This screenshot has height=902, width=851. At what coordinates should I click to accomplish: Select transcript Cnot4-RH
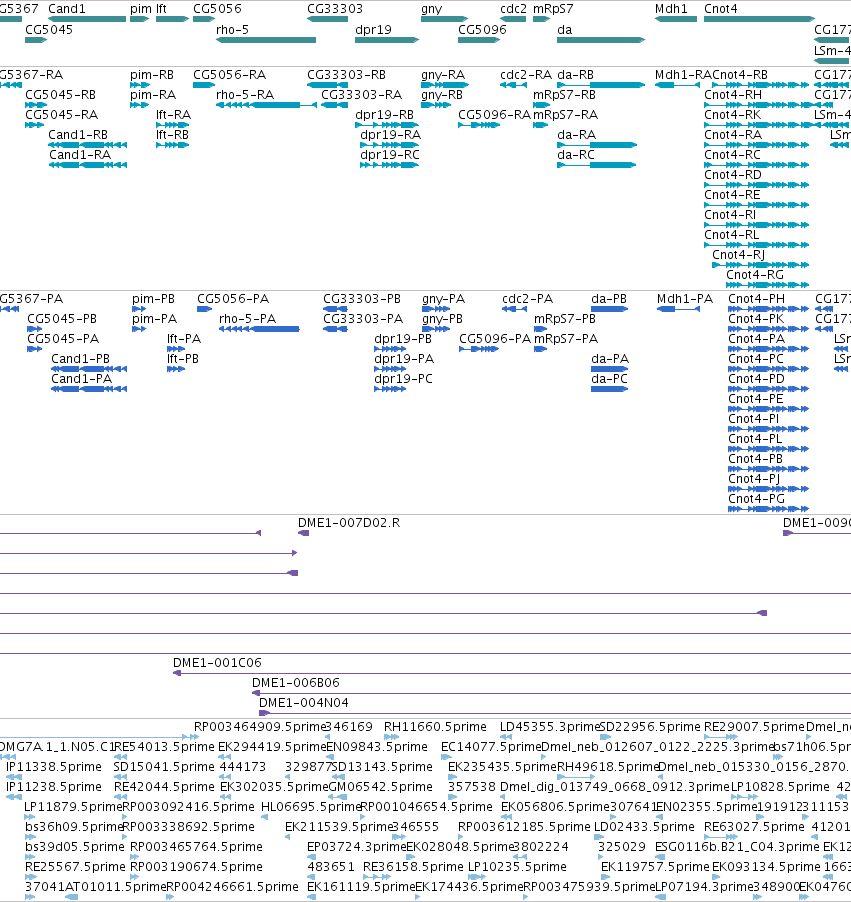coord(733,94)
